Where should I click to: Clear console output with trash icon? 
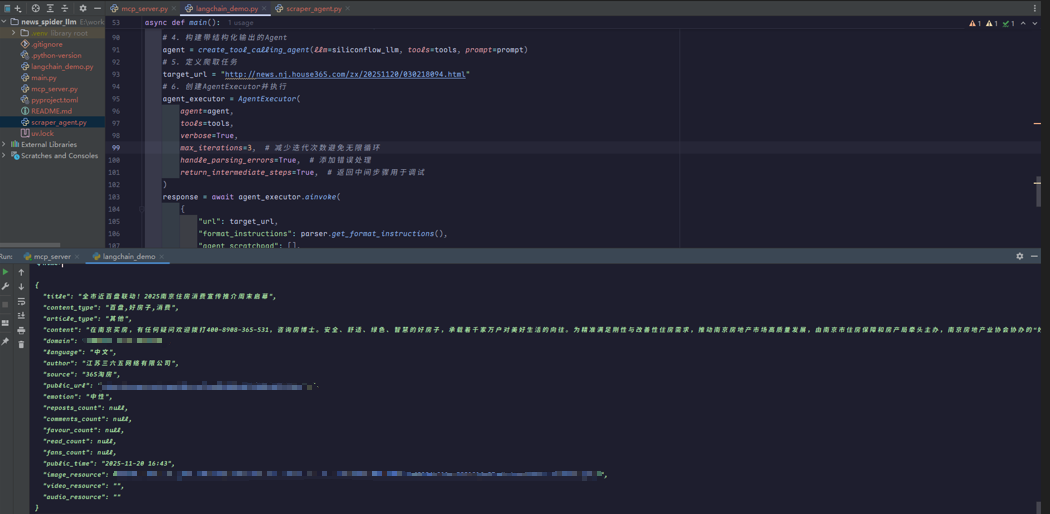point(21,344)
